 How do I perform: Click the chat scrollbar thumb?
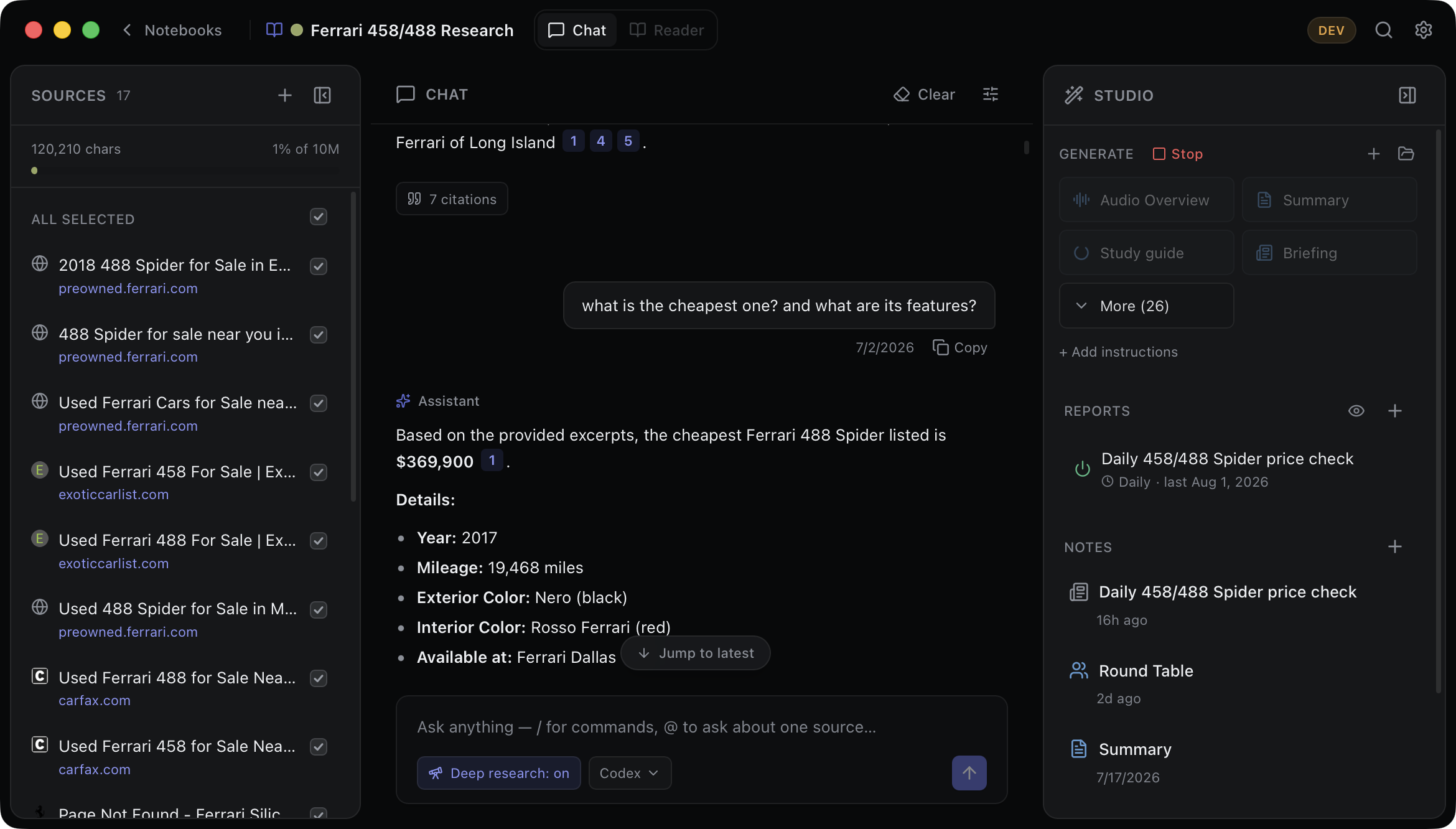[x=1026, y=148]
